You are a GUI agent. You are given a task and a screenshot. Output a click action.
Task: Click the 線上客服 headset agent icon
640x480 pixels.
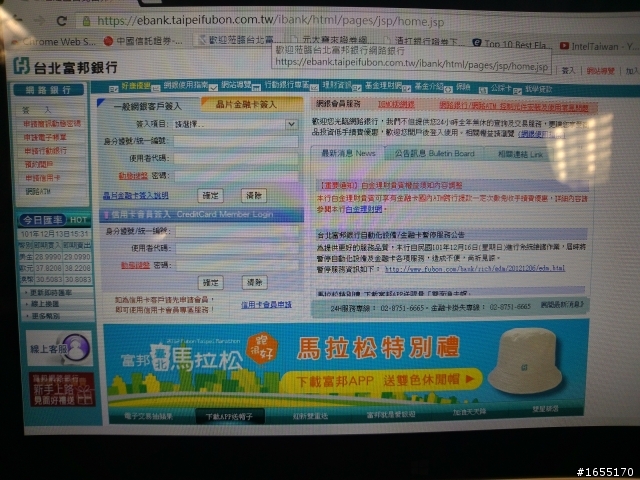click(78, 348)
